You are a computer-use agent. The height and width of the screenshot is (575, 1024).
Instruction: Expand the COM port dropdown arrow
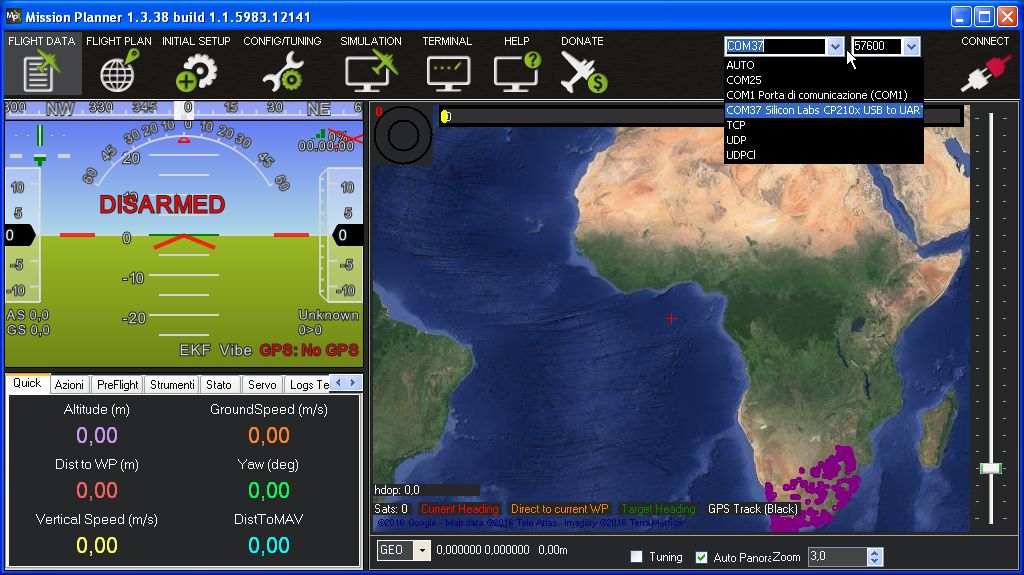(835, 46)
